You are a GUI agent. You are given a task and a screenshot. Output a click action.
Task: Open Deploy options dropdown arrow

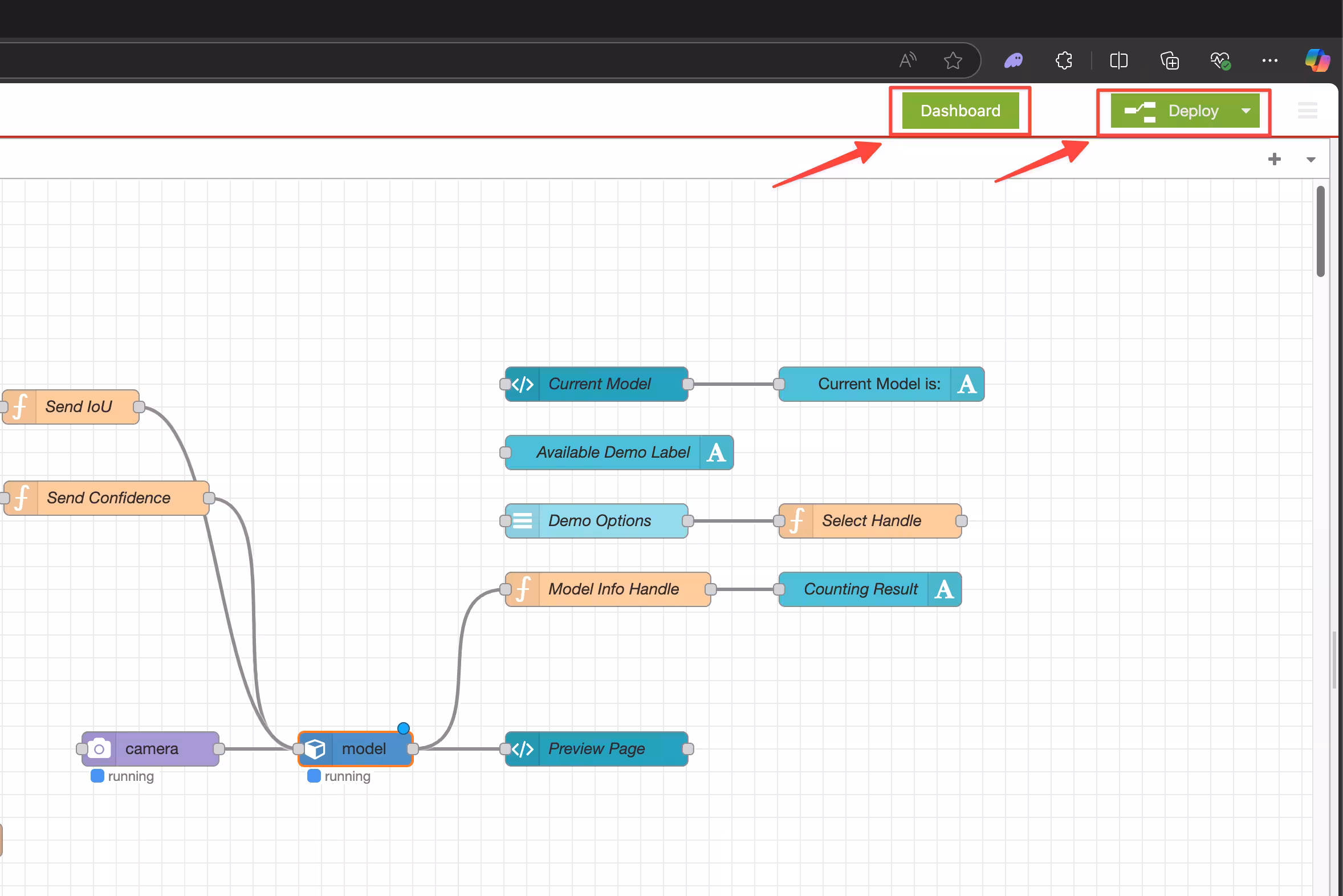tap(1246, 111)
